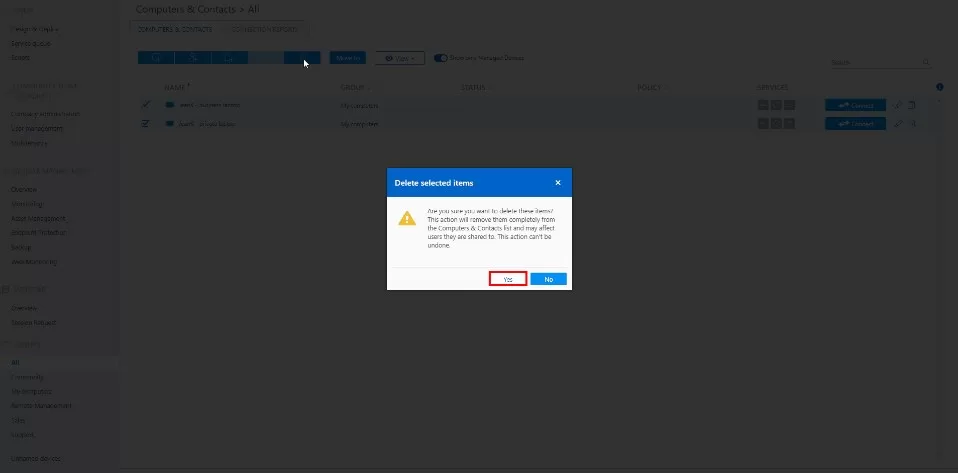The height and width of the screenshot is (473, 958).
Task: Switch to the Computers & Contacts tab
Action: [x=174, y=29]
